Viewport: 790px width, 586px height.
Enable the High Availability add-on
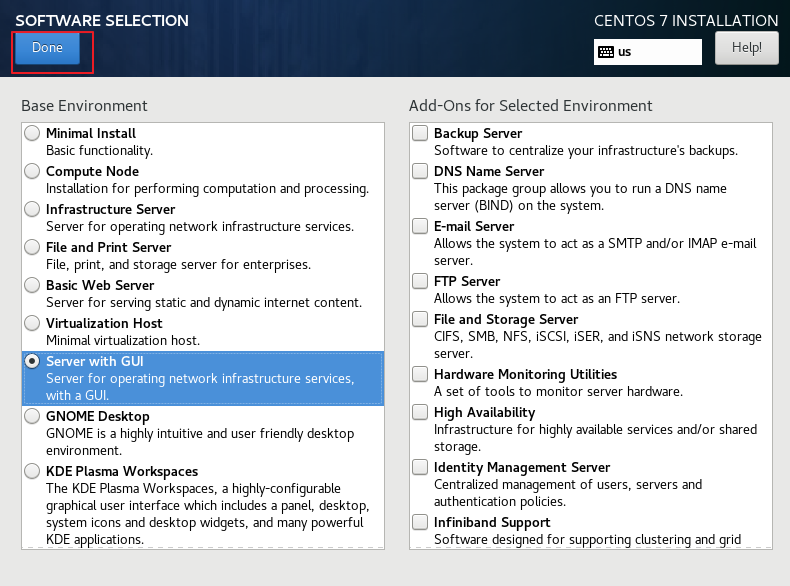tap(420, 412)
